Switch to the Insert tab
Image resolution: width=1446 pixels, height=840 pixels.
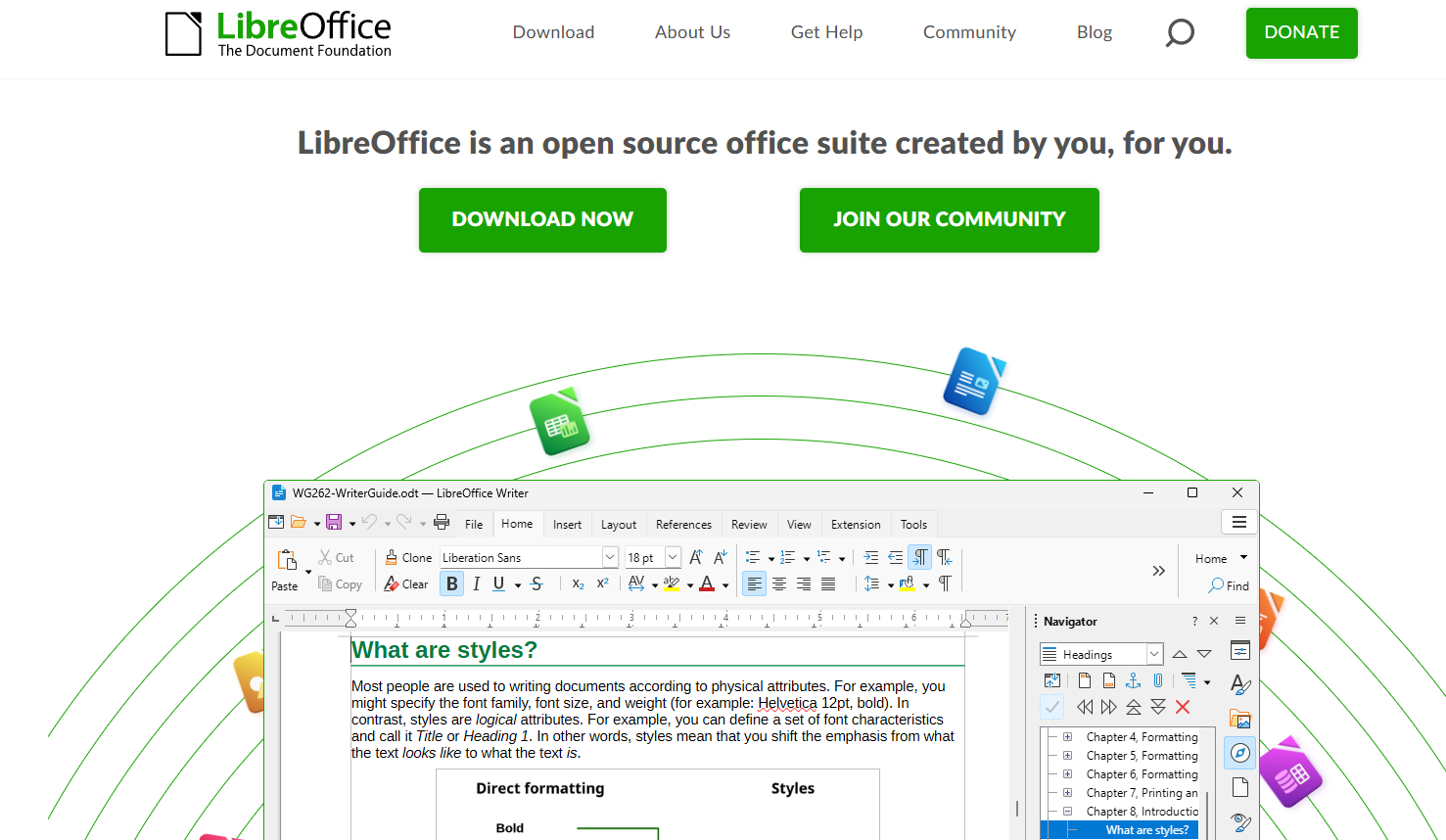[x=567, y=524]
